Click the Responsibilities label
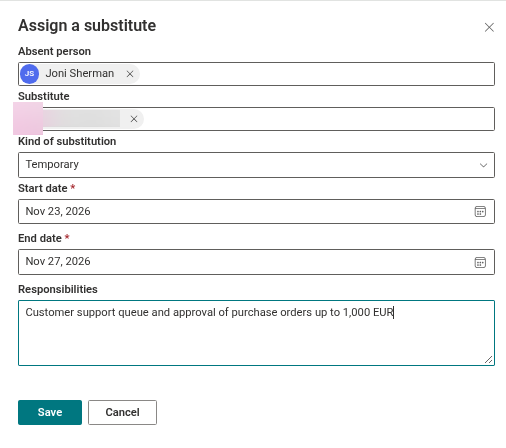This screenshot has width=506, height=448. pyautogui.click(x=58, y=289)
